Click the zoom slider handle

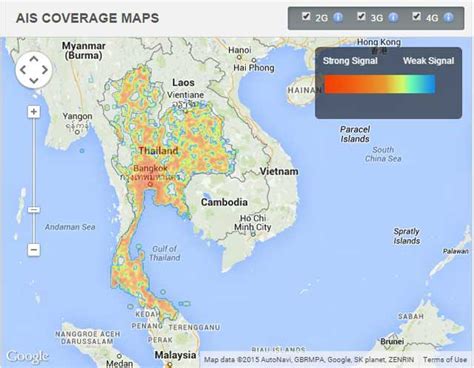[x=34, y=210]
